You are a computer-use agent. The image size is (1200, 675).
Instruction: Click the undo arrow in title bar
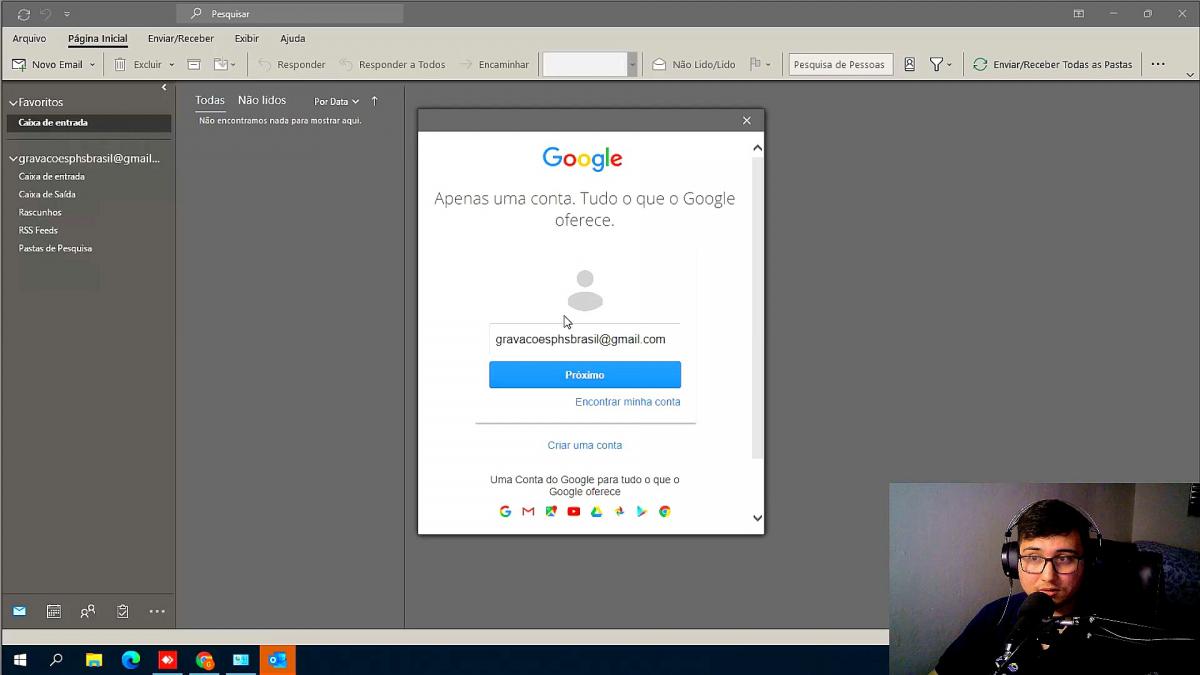tap(46, 14)
